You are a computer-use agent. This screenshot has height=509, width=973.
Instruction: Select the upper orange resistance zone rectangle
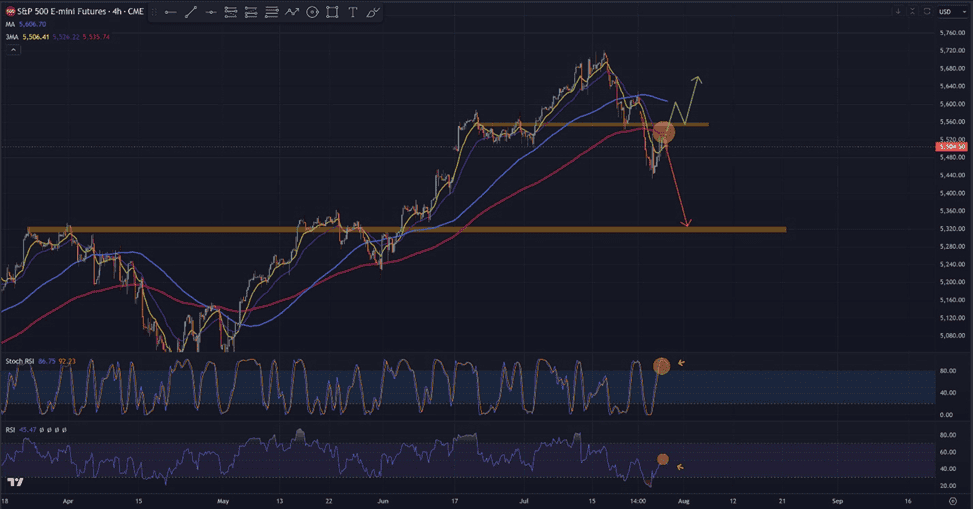(x=593, y=125)
